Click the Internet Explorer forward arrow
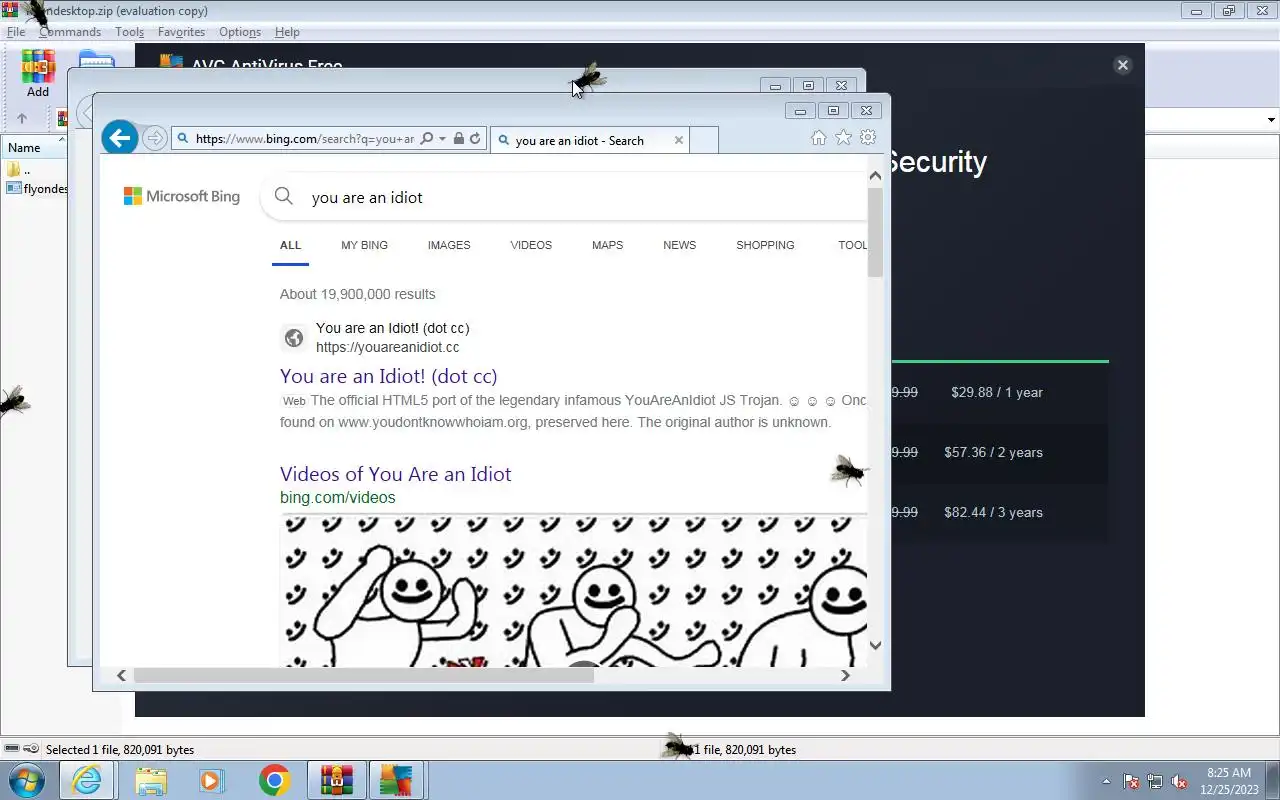Image resolution: width=1280 pixels, height=800 pixels. point(154,138)
